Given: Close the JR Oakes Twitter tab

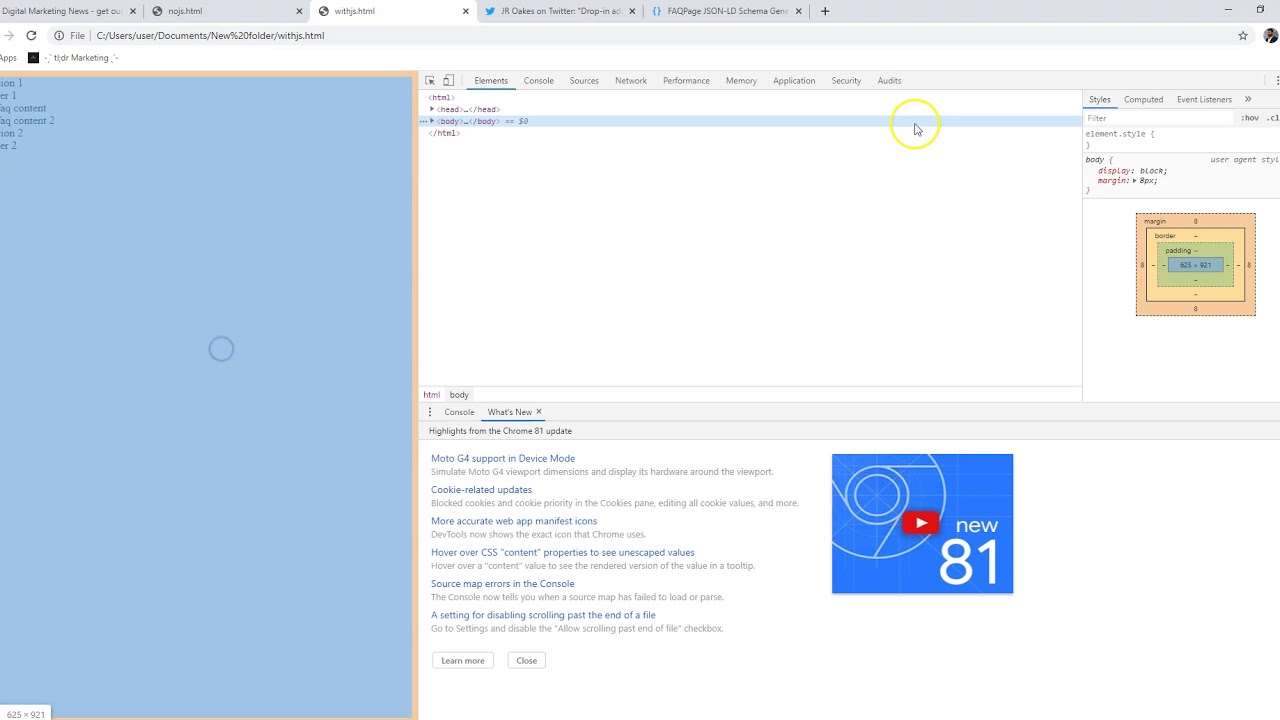Looking at the screenshot, I should (x=632, y=11).
